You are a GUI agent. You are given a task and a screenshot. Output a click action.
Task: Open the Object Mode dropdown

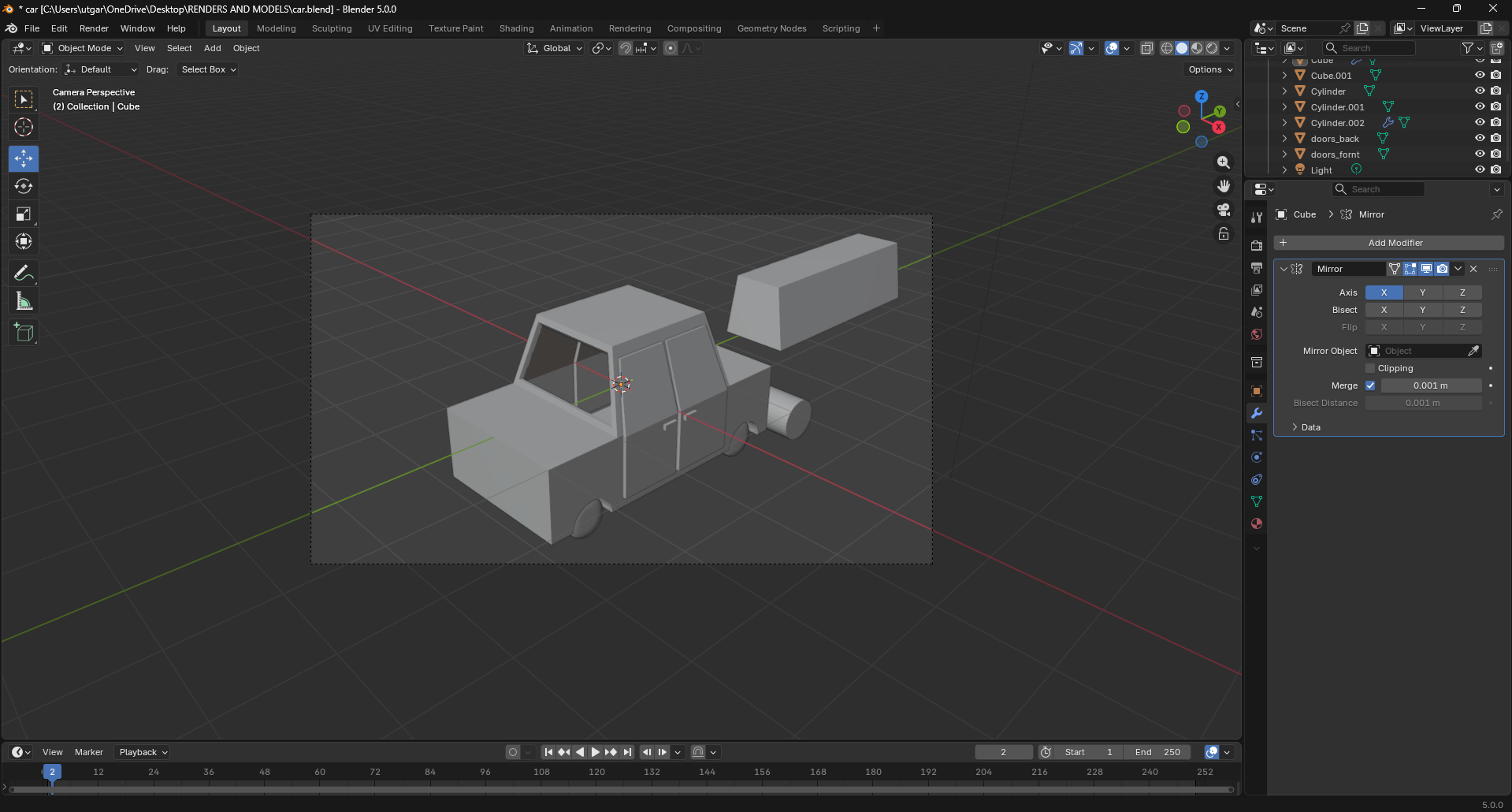[83, 48]
